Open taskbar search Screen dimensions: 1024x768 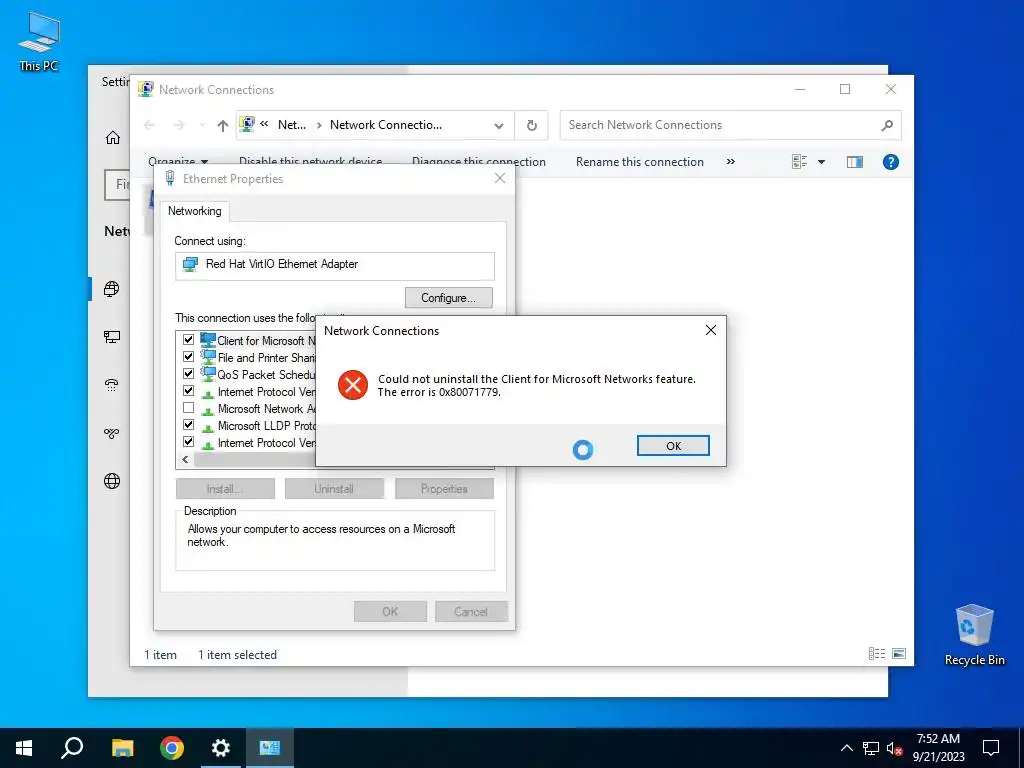pyautogui.click(x=72, y=748)
